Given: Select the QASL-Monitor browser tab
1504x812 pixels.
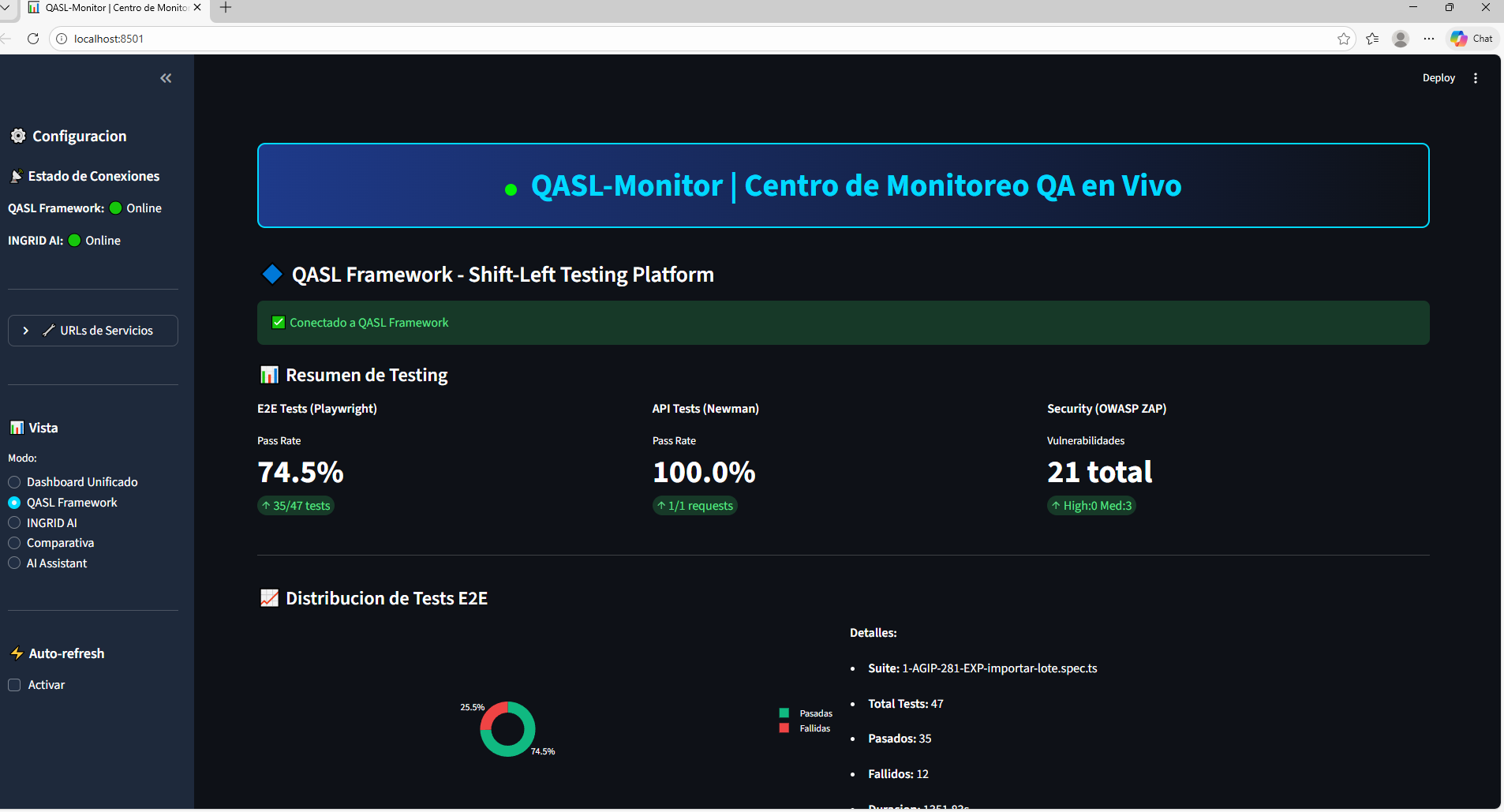Looking at the screenshot, I should (x=110, y=7).
